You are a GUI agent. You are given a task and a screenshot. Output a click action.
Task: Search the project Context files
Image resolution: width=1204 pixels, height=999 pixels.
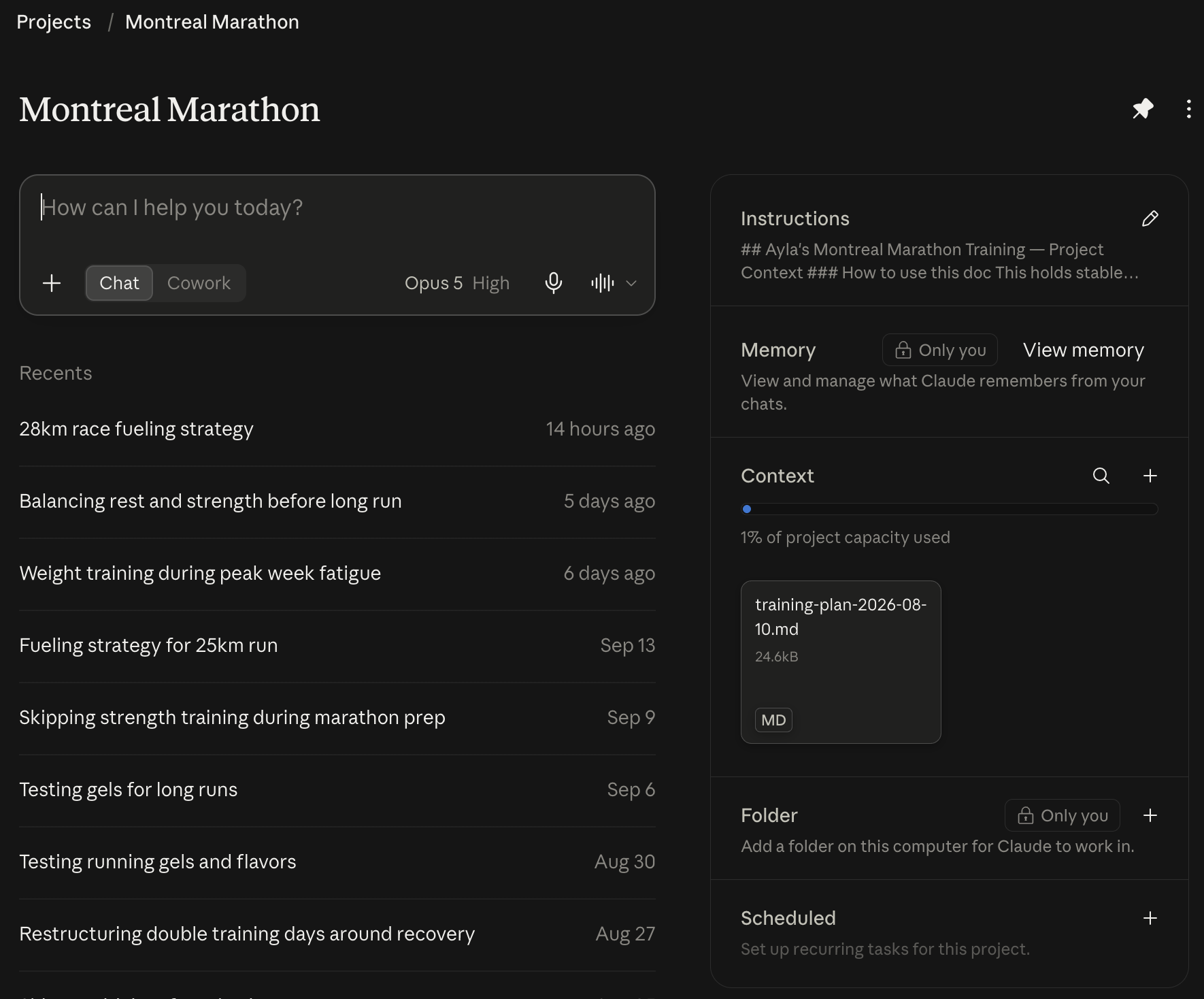(1101, 476)
